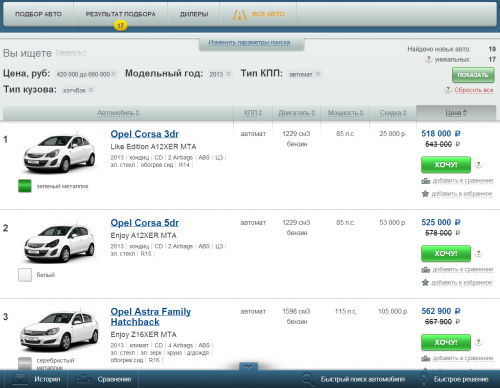Click the Enjoy A12XER MTA trim text
This screenshot has height=388, width=500.
pos(144,235)
